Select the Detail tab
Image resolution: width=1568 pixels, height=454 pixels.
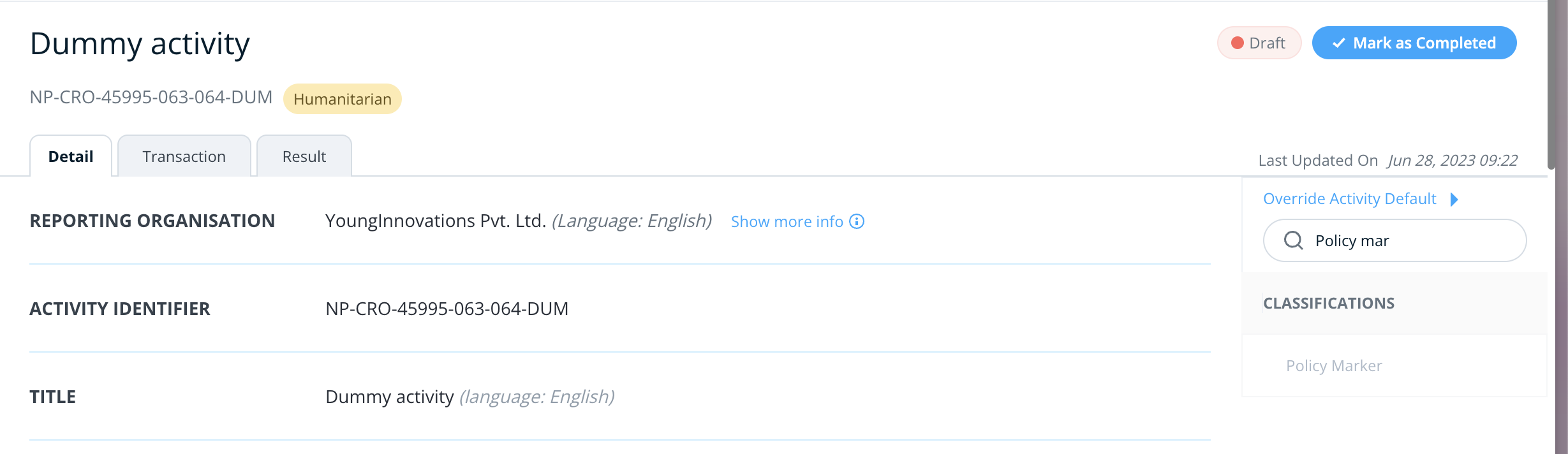pos(71,156)
